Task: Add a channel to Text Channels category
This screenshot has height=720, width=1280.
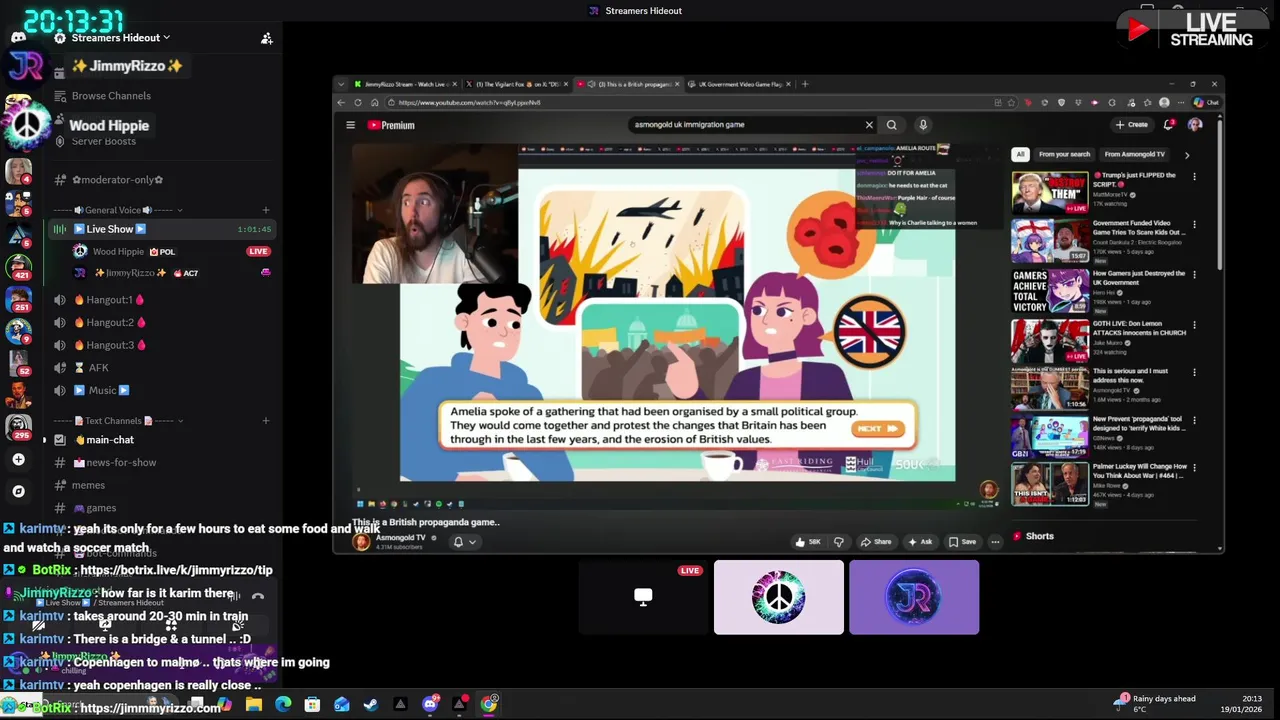Action: click(265, 421)
